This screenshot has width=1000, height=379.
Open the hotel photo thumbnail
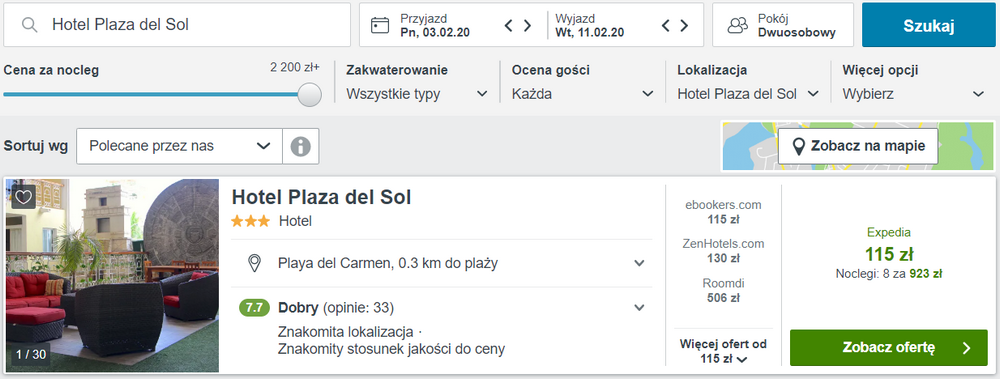point(112,276)
